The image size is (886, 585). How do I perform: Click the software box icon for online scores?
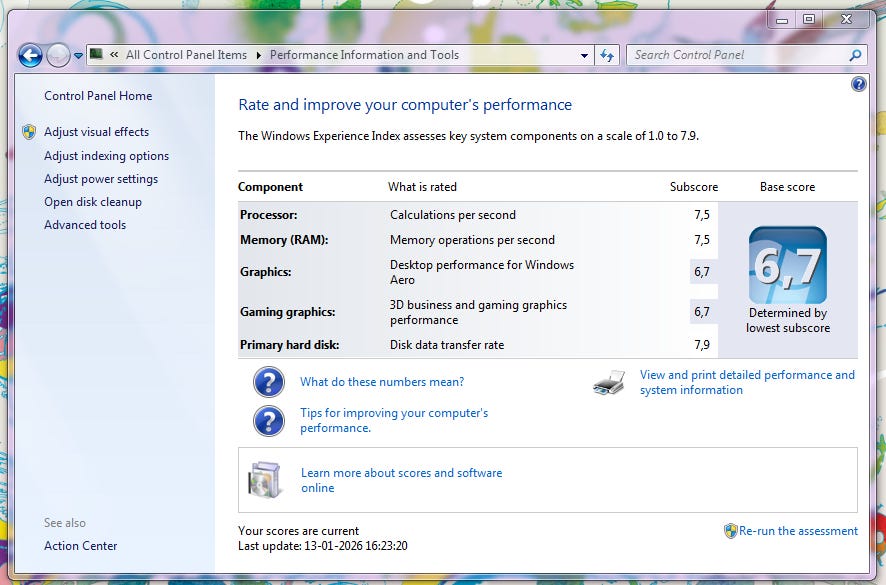[265, 480]
